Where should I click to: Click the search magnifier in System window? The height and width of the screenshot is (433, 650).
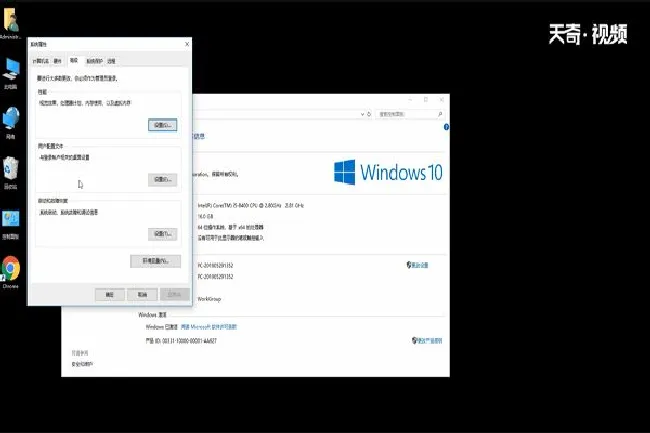[439, 114]
